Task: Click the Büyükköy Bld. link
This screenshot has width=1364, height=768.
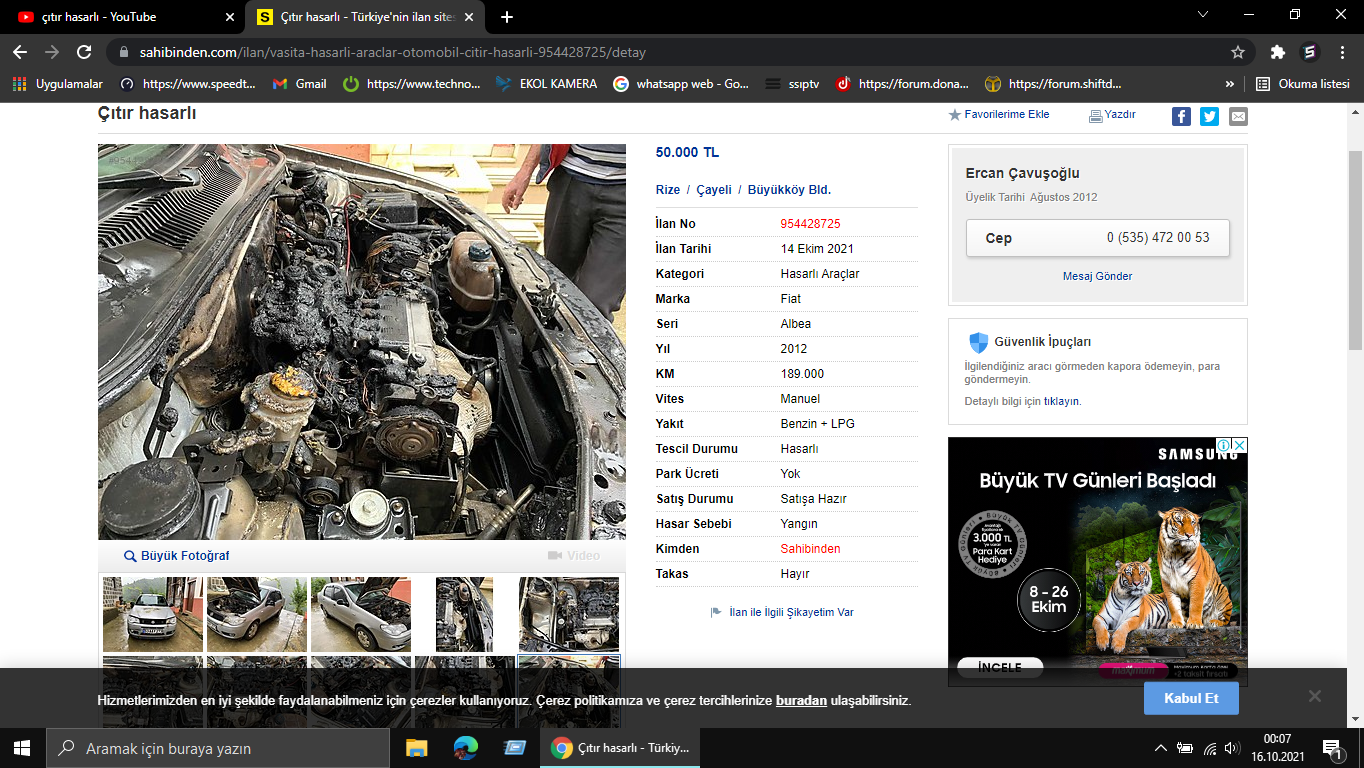Action: (x=789, y=190)
